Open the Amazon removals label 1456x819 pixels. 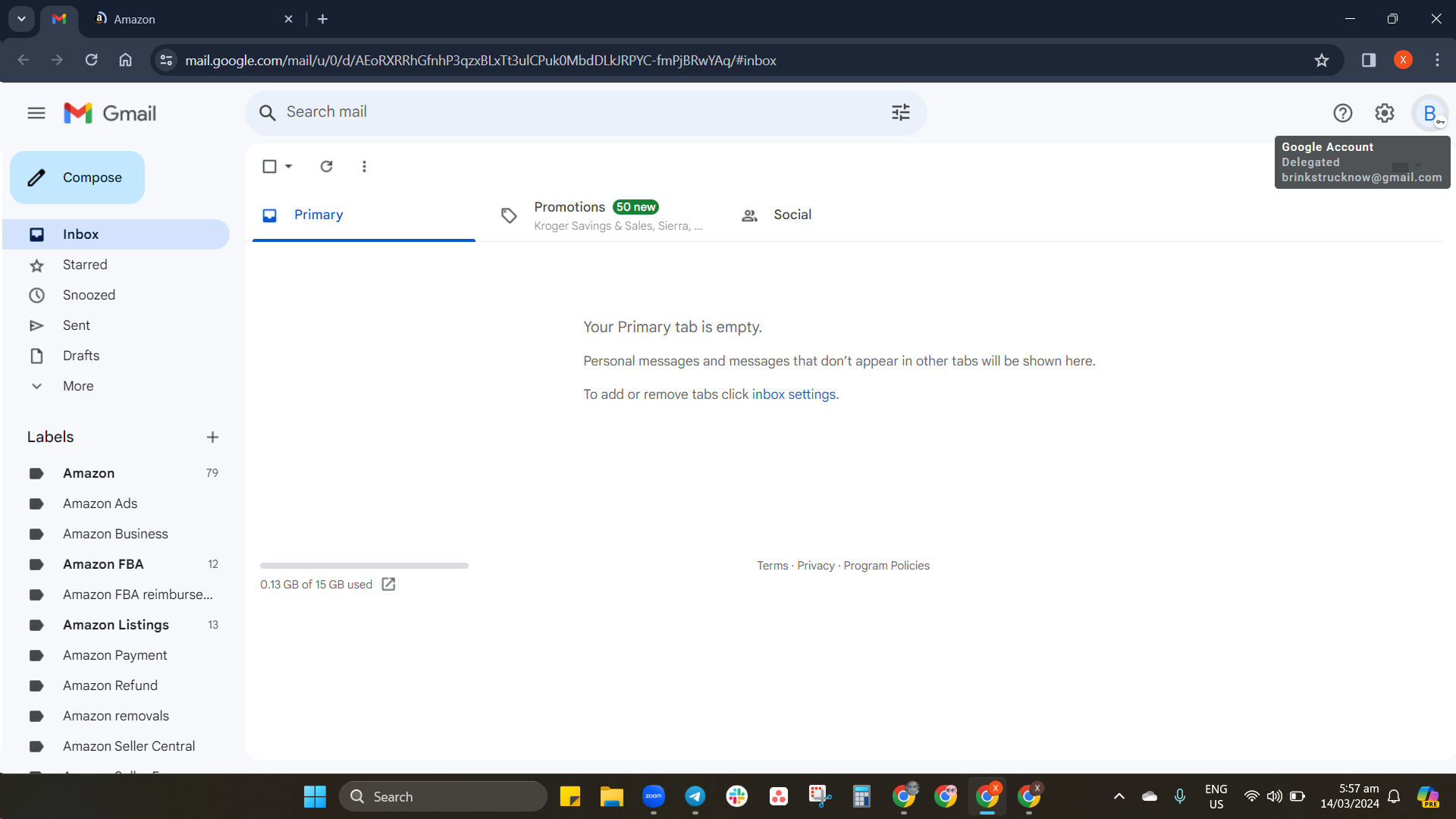(116, 716)
